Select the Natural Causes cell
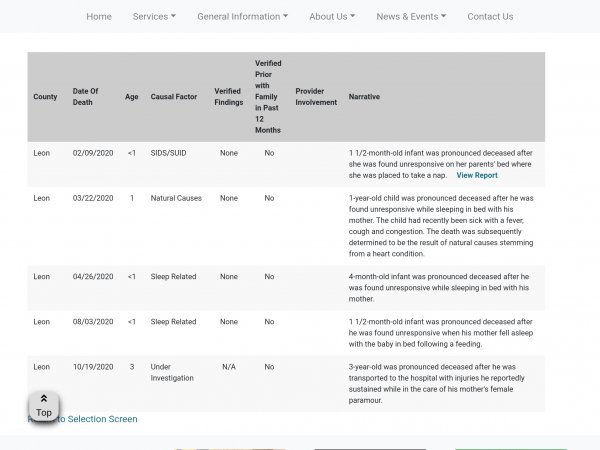The height and width of the screenshot is (450, 600). [176, 198]
